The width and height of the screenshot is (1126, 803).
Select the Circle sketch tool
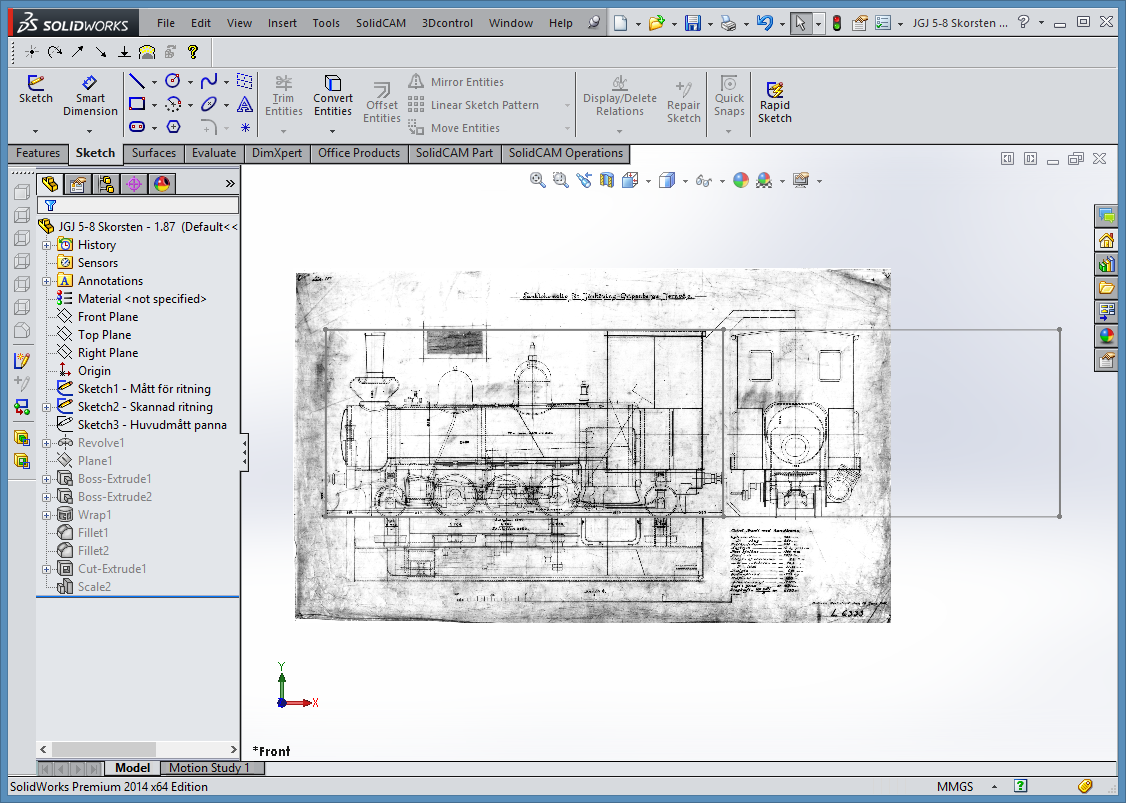click(x=172, y=81)
